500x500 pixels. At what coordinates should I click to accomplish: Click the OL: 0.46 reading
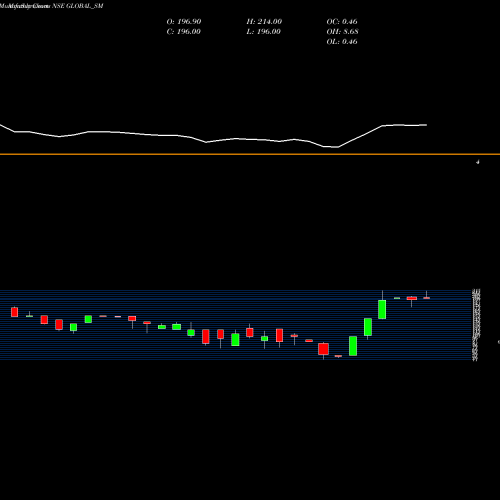point(342,42)
